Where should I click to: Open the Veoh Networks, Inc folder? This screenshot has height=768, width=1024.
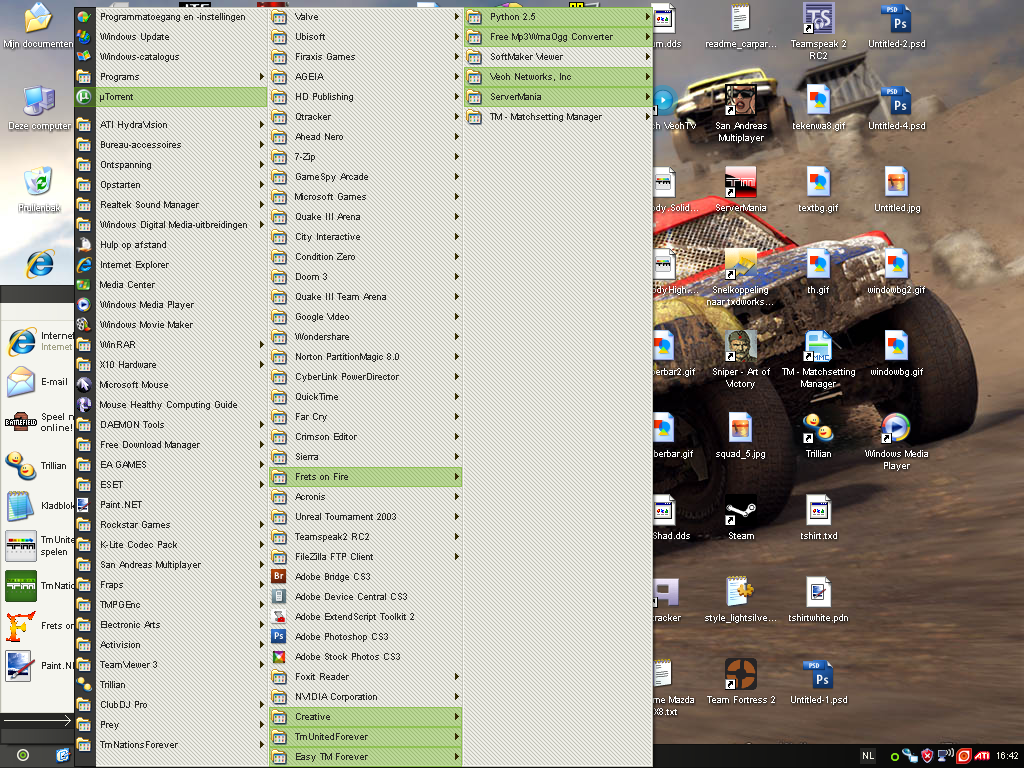tap(558, 76)
